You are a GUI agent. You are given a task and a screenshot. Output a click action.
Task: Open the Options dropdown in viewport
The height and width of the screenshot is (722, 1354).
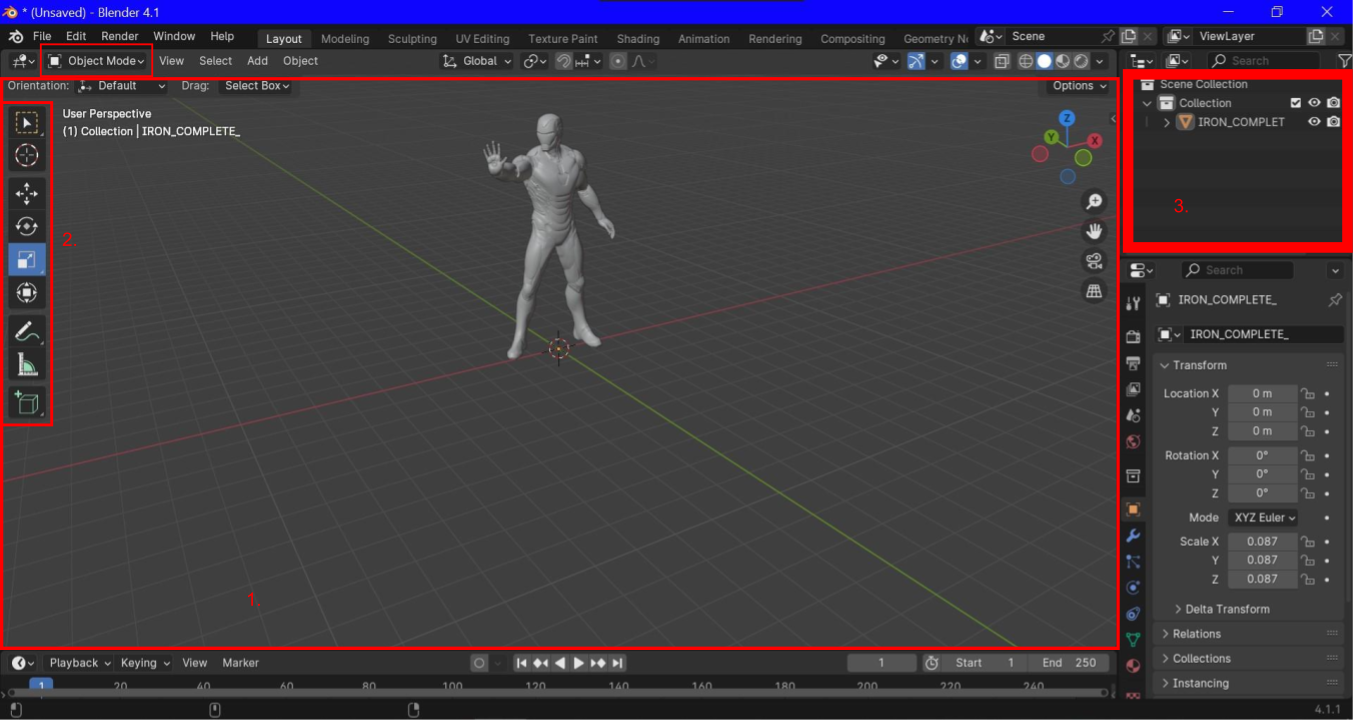(x=1080, y=86)
